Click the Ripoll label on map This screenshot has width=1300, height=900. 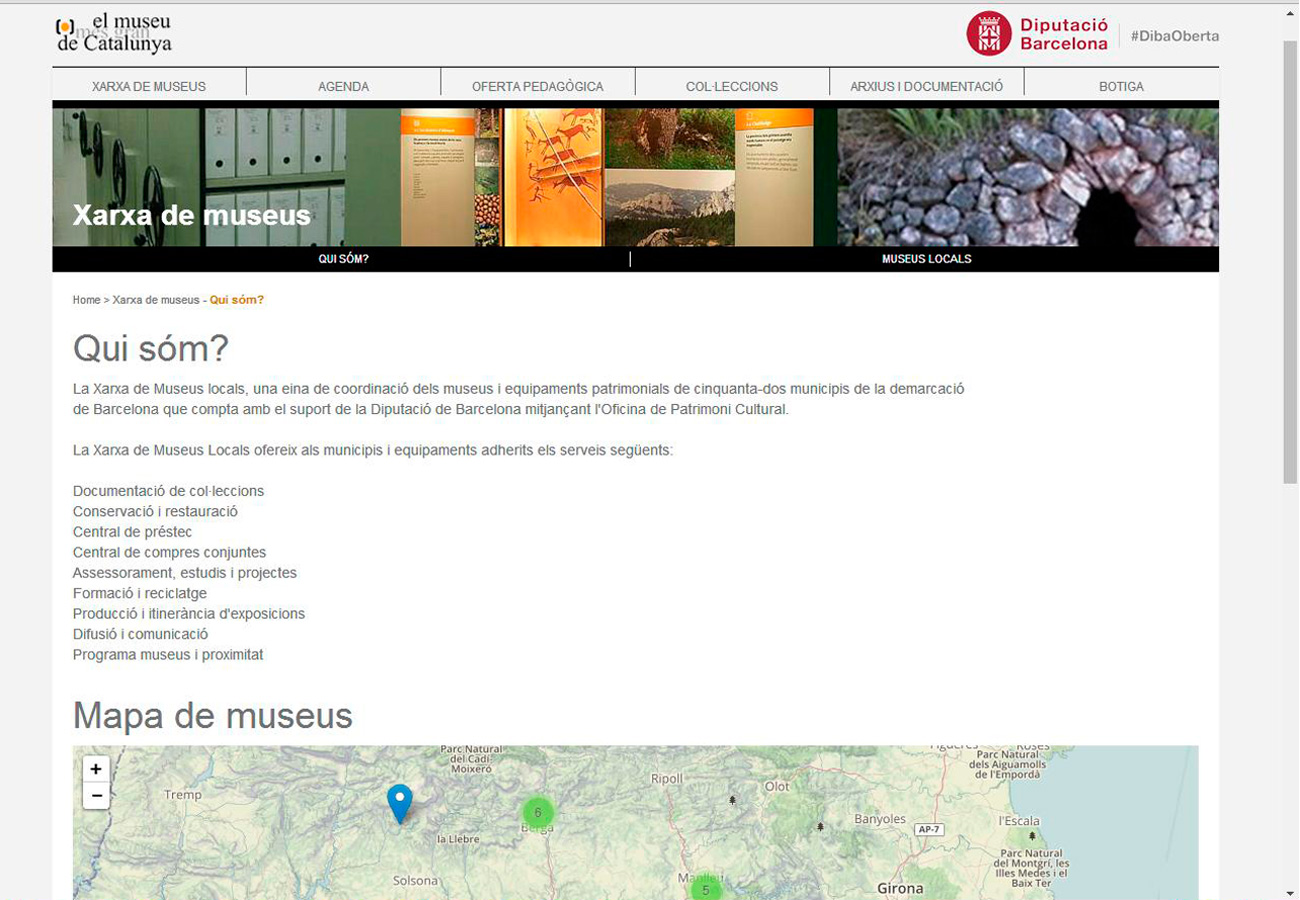[x=667, y=779]
